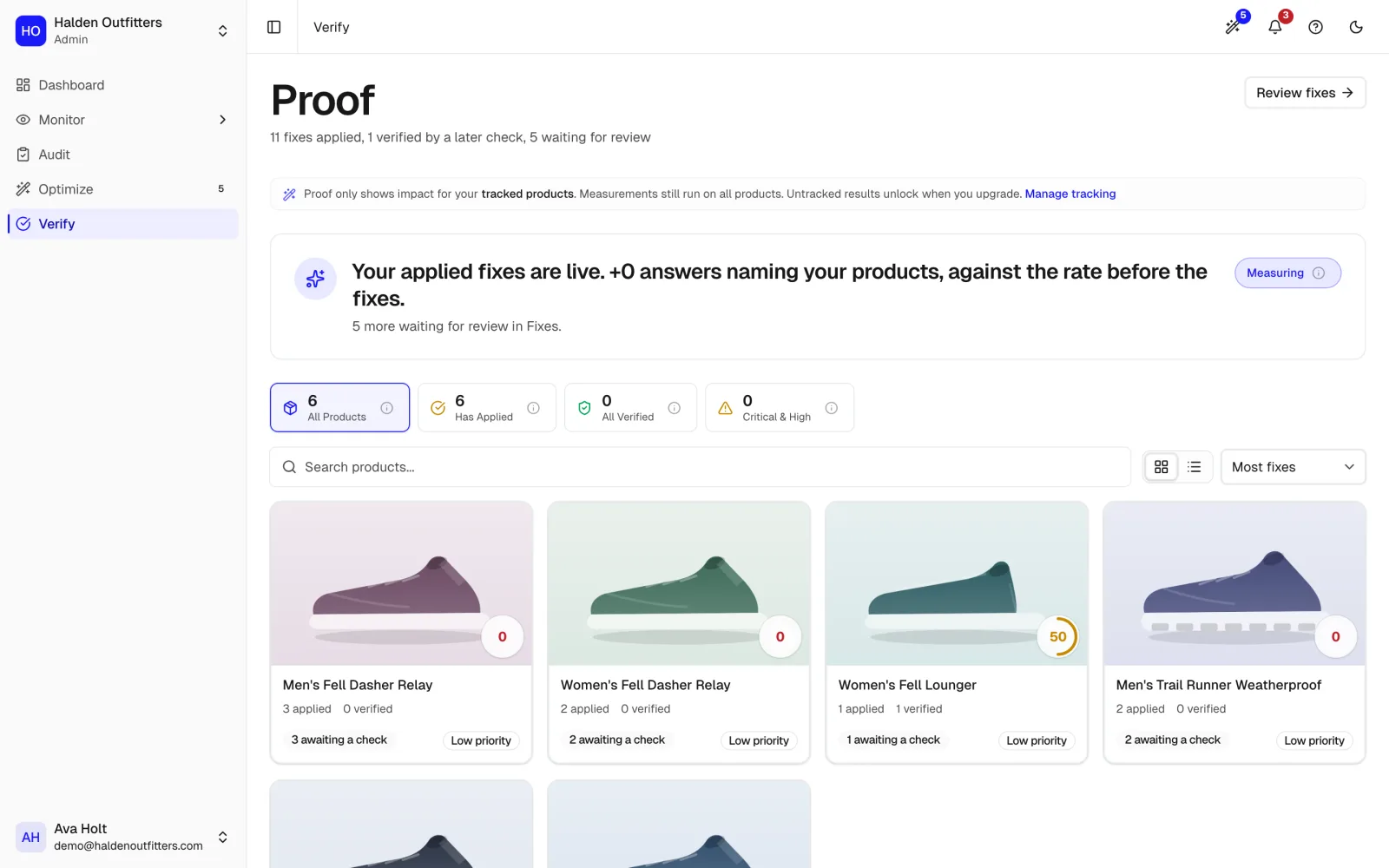Select the Critical & High filter tab
Screen dimensions: 1389x868
click(780, 408)
